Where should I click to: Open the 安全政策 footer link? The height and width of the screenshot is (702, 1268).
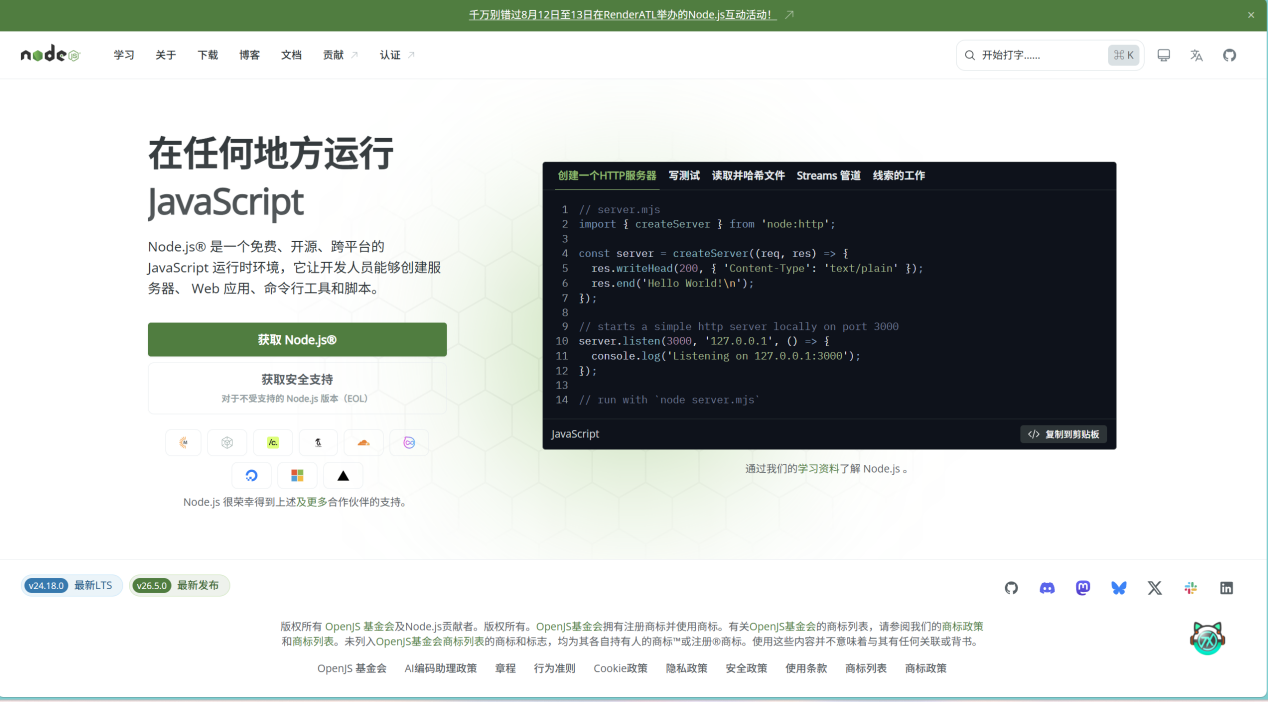pyautogui.click(x=747, y=668)
